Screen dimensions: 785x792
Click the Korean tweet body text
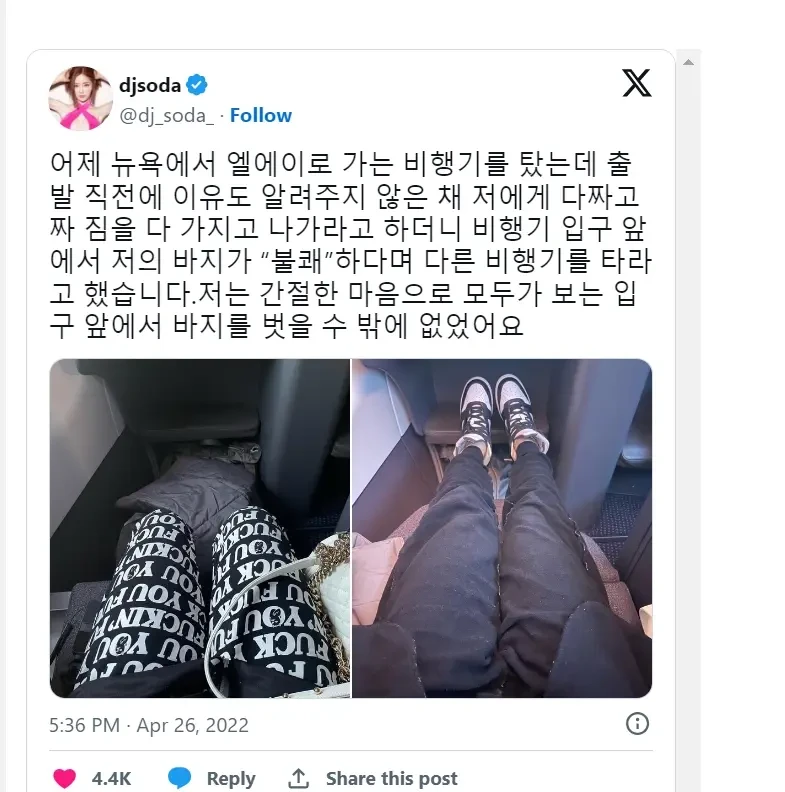[351, 245]
